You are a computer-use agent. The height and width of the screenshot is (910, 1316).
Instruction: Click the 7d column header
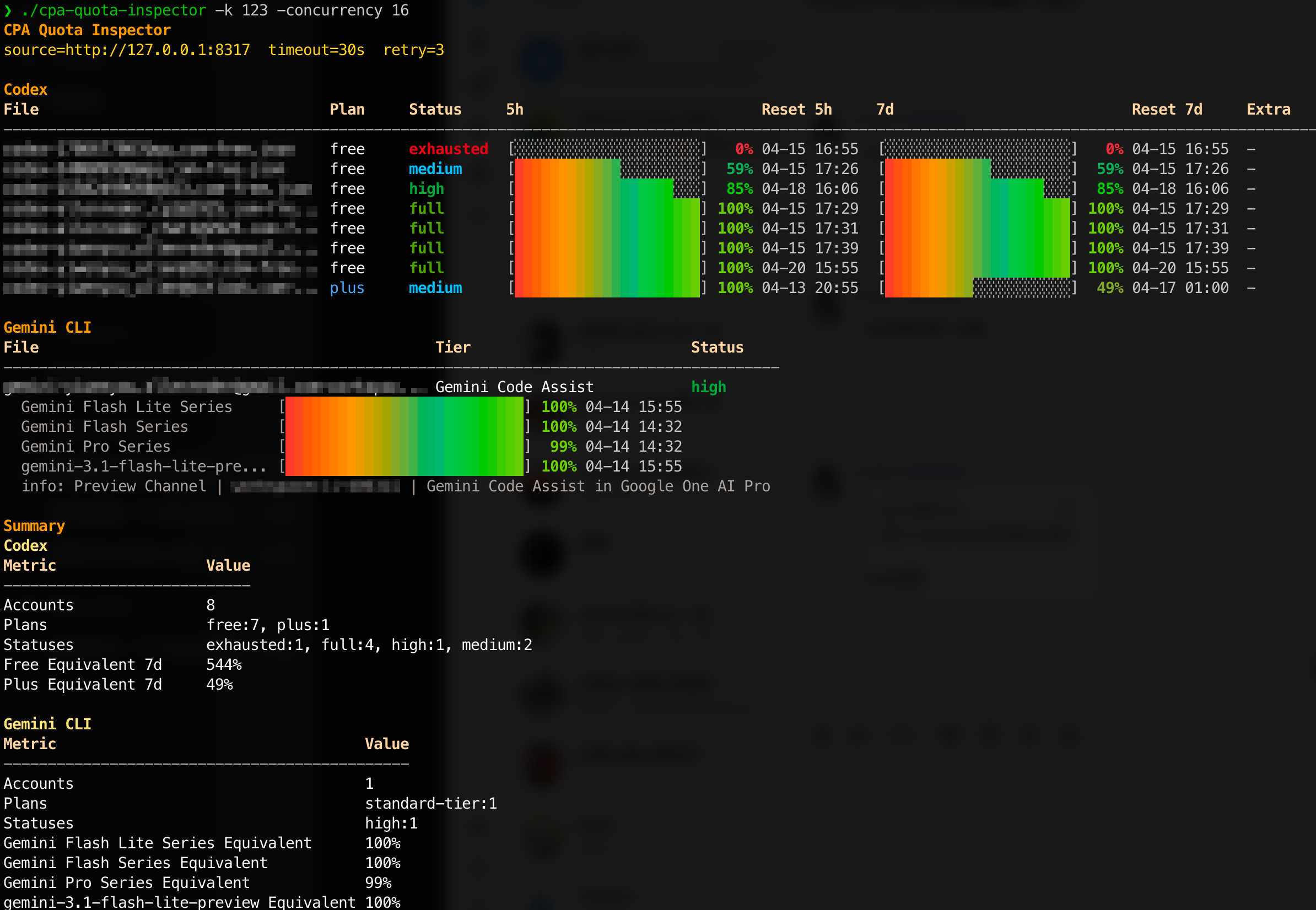[x=884, y=110]
